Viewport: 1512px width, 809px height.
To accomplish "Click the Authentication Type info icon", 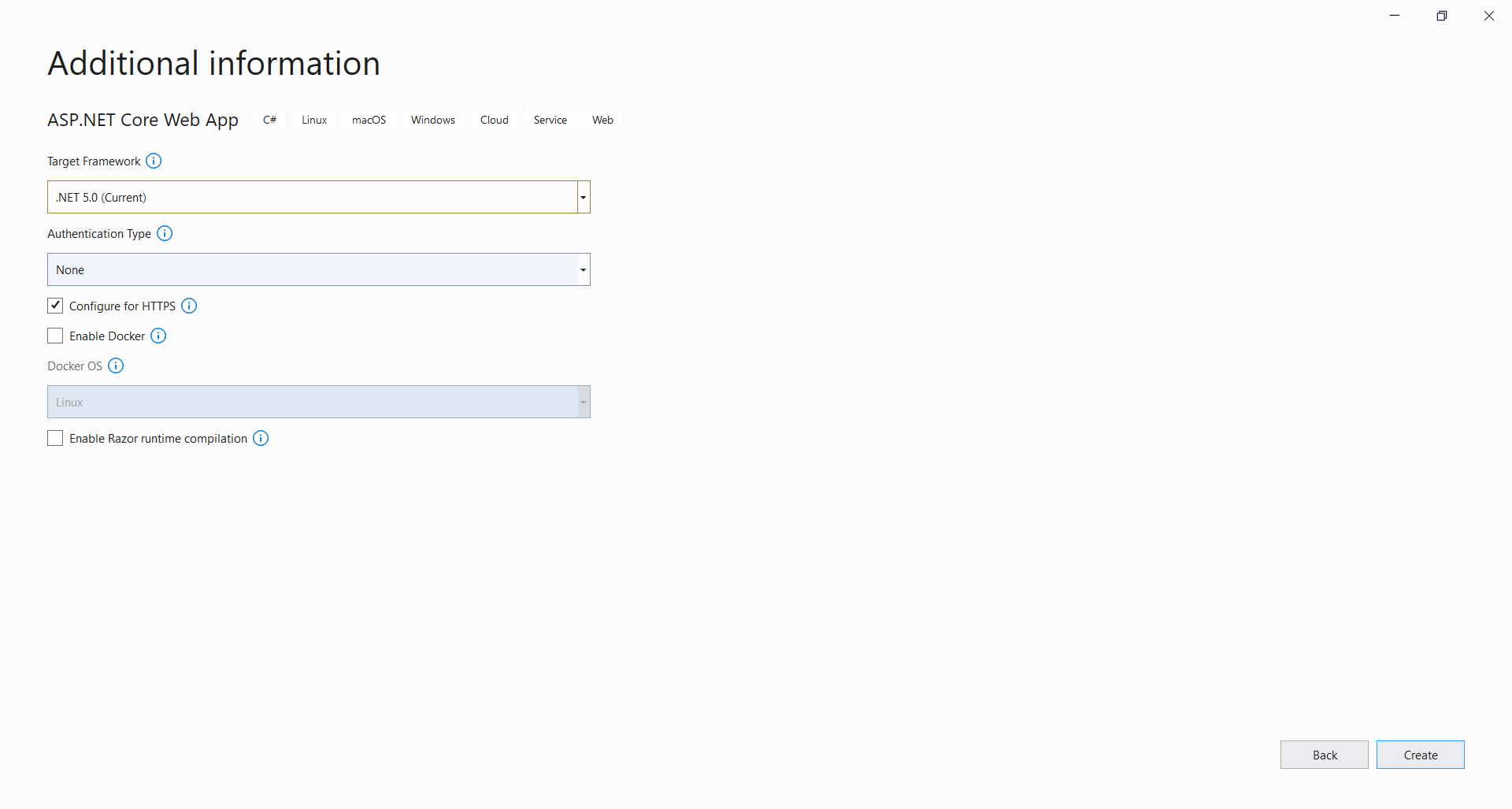I will [164, 233].
